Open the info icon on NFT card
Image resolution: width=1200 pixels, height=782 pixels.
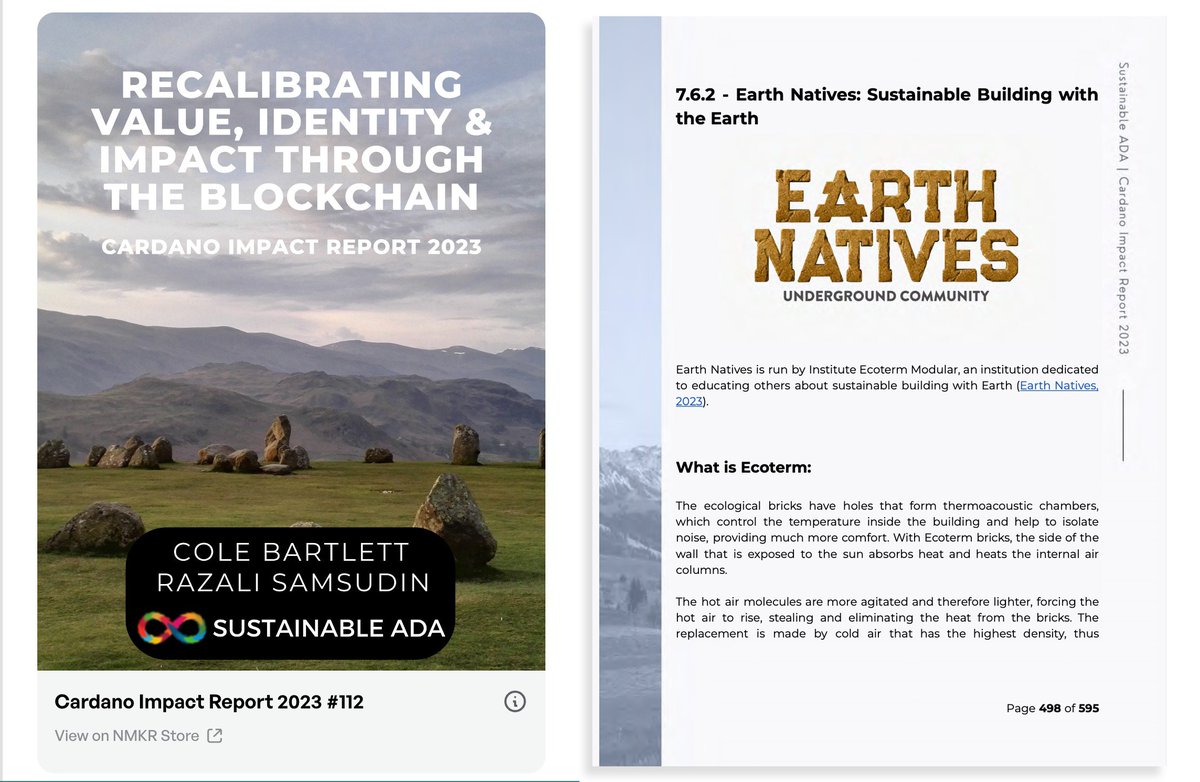click(515, 702)
